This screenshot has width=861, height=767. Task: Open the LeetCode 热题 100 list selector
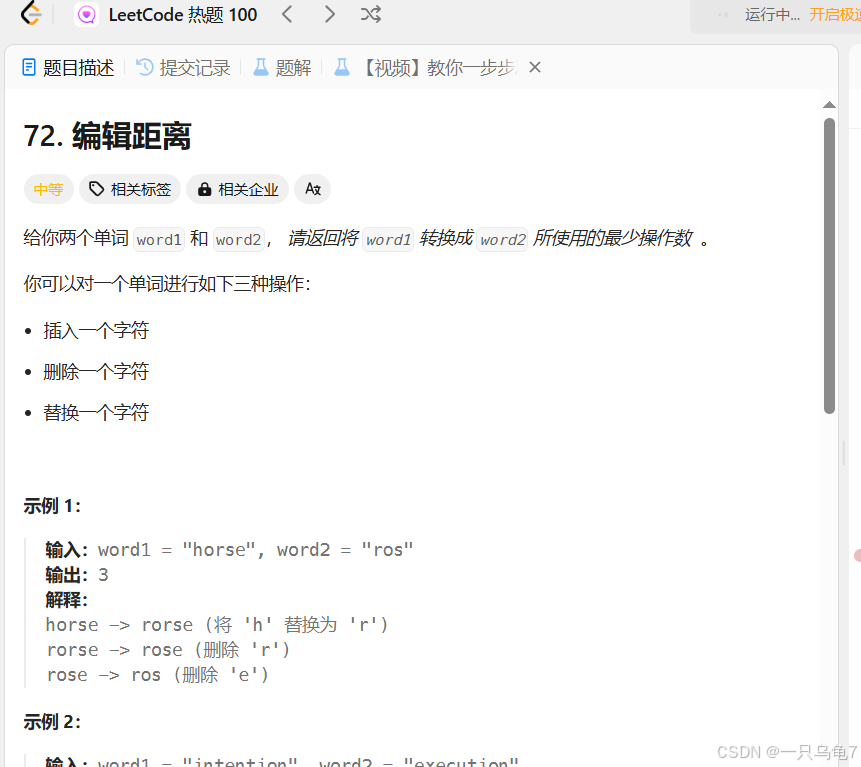[x=185, y=14]
